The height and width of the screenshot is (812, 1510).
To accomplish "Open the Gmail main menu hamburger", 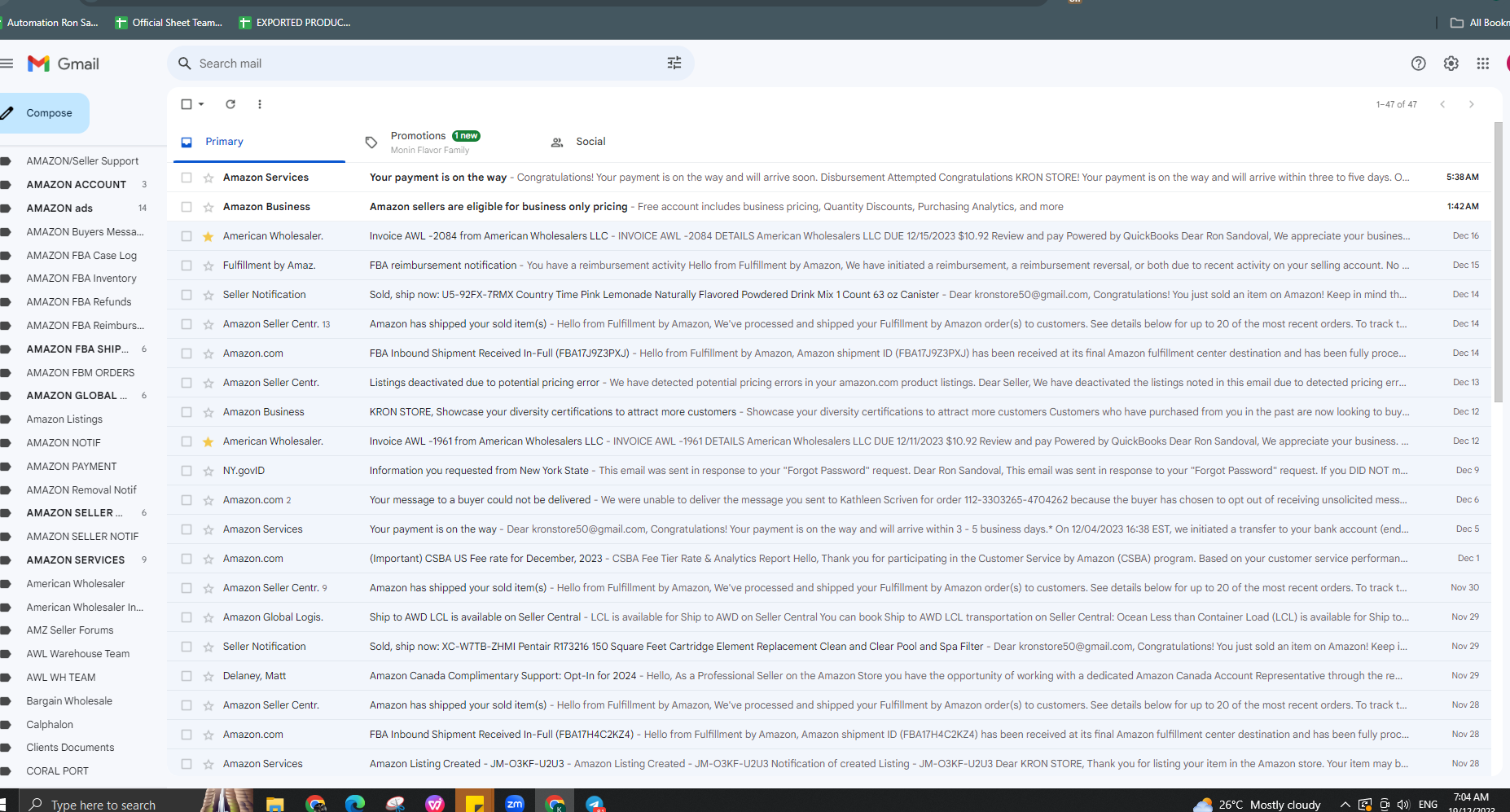I will (x=7, y=64).
